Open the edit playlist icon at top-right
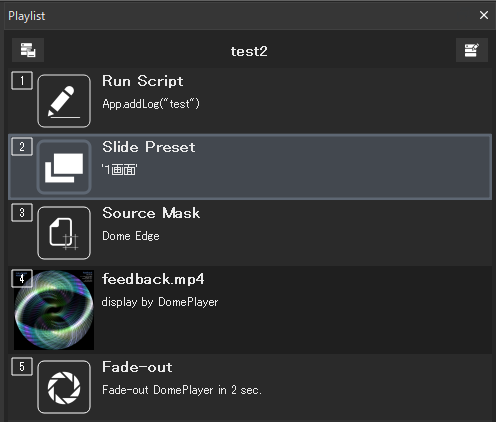The height and width of the screenshot is (422, 496). (472, 50)
